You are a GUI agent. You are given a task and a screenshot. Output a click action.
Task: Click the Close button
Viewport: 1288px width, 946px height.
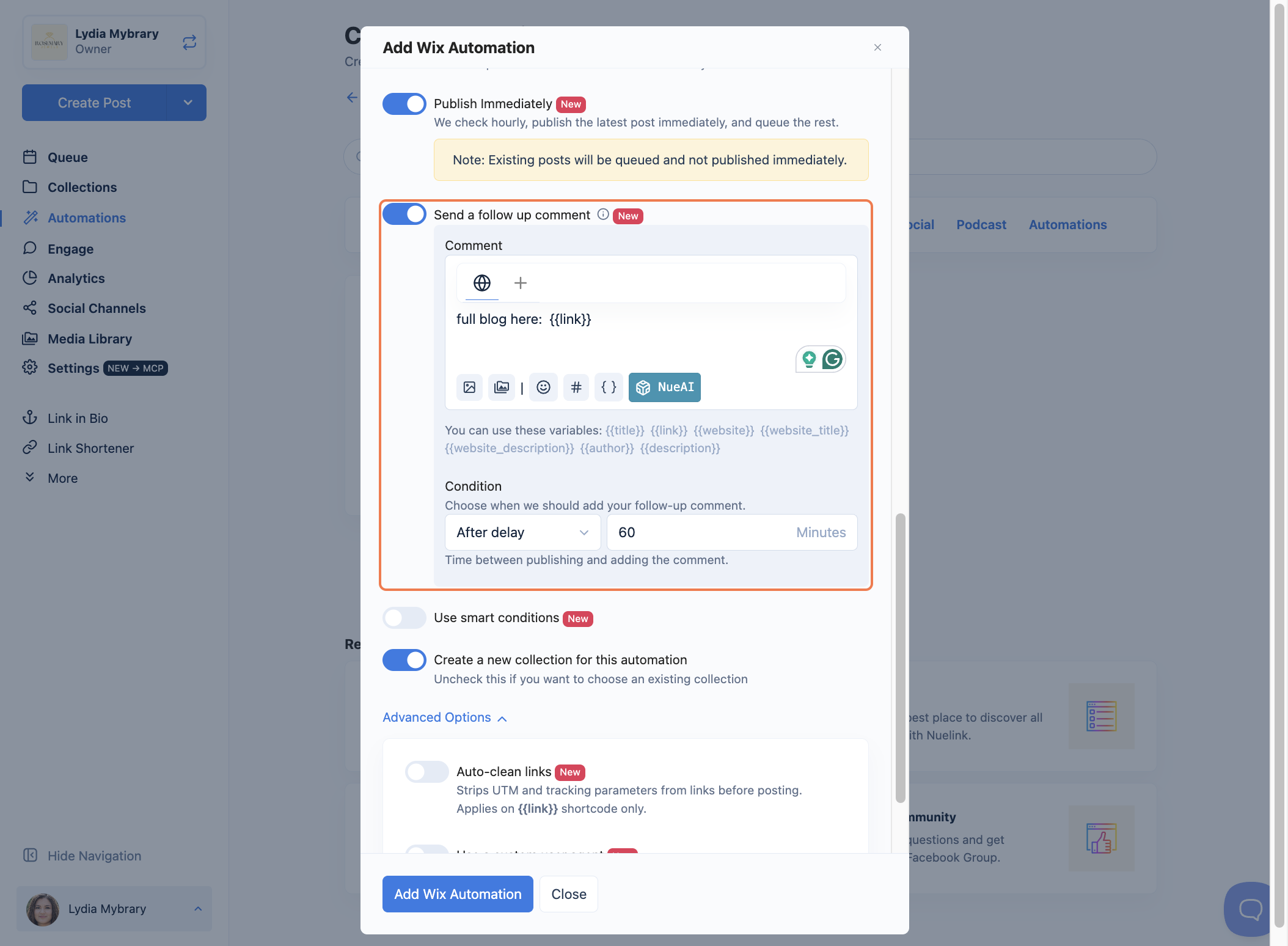pyautogui.click(x=569, y=894)
